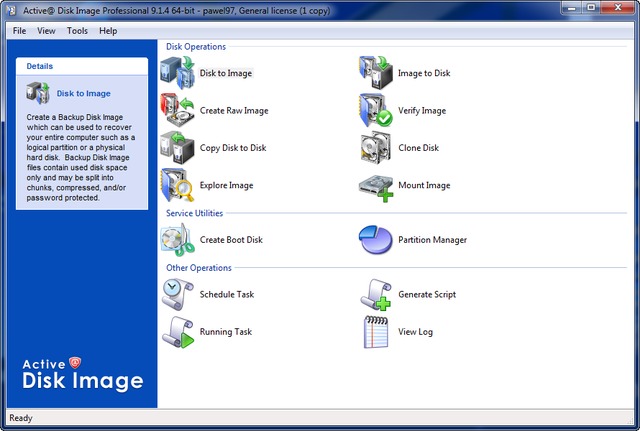Viewport: 640px width, 431px height.
Task: Select the Mount Image icon
Action: point(374,185)
